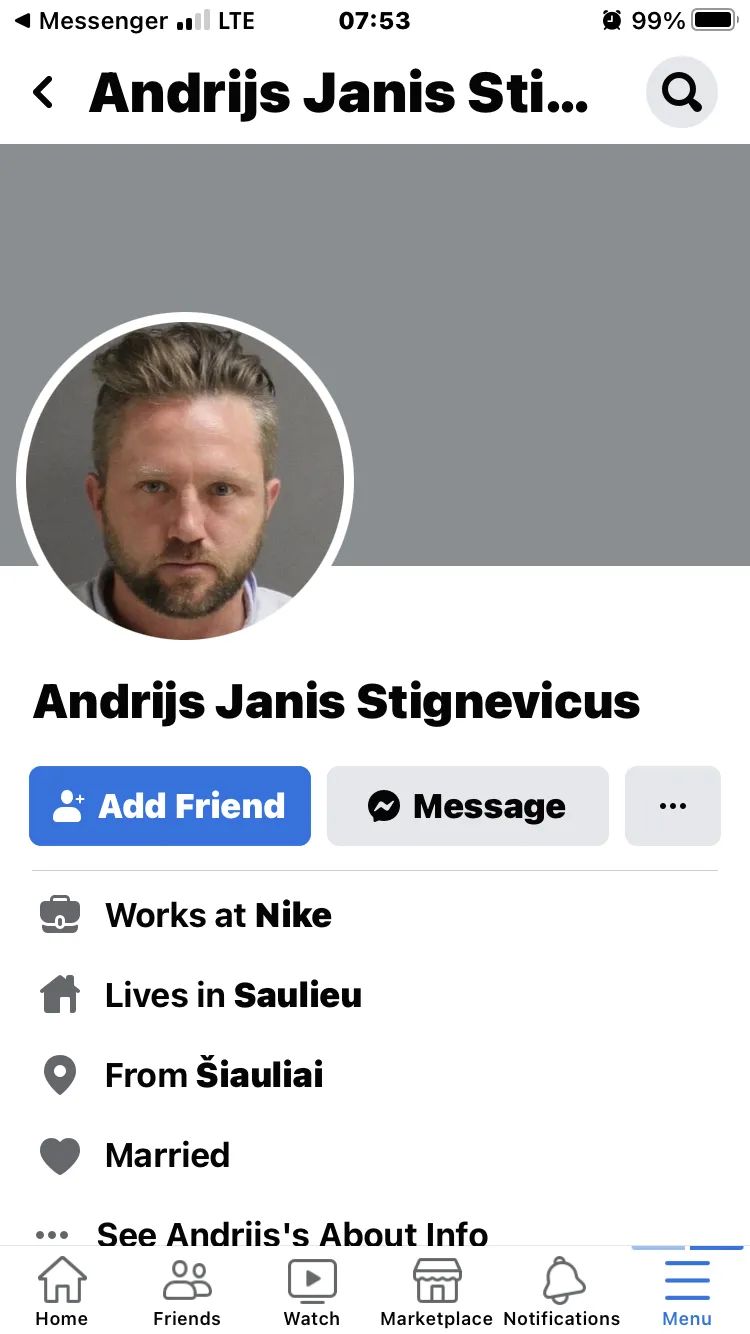Tap the Messenger icon in Message button
The width and height of the screenshot is (750, 1334).
pos(384,806)
